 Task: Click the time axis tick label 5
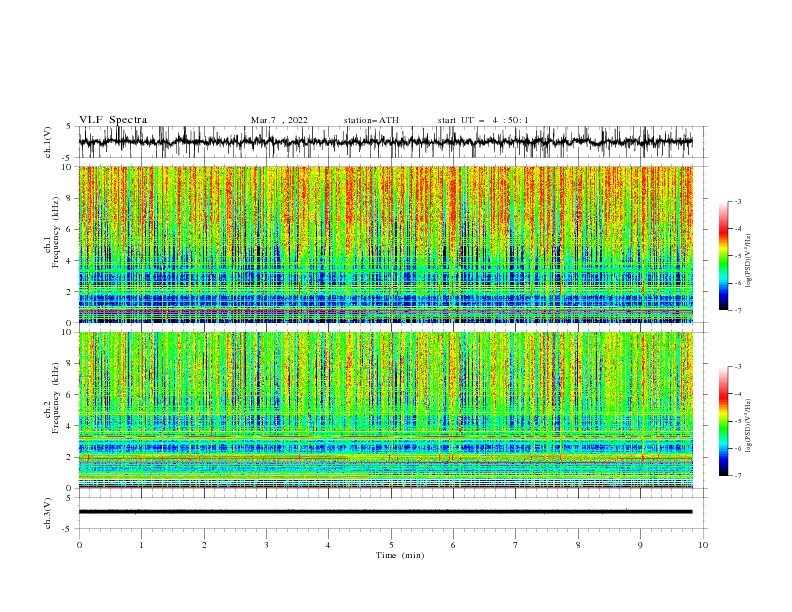[391, 545]
